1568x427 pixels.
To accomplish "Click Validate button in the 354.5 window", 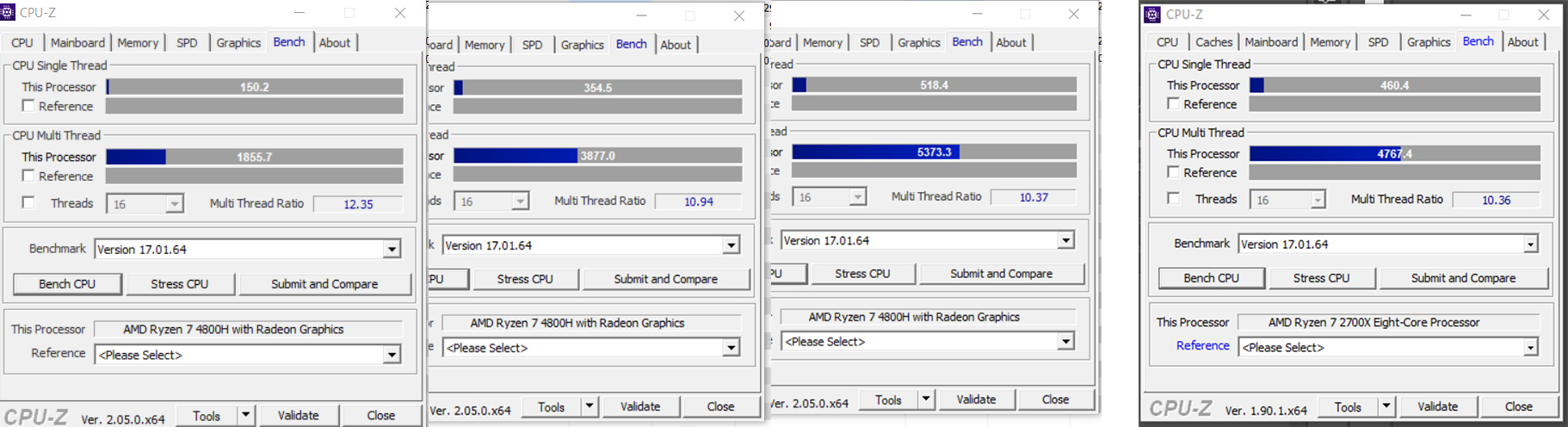I will [x=640, y=406].
